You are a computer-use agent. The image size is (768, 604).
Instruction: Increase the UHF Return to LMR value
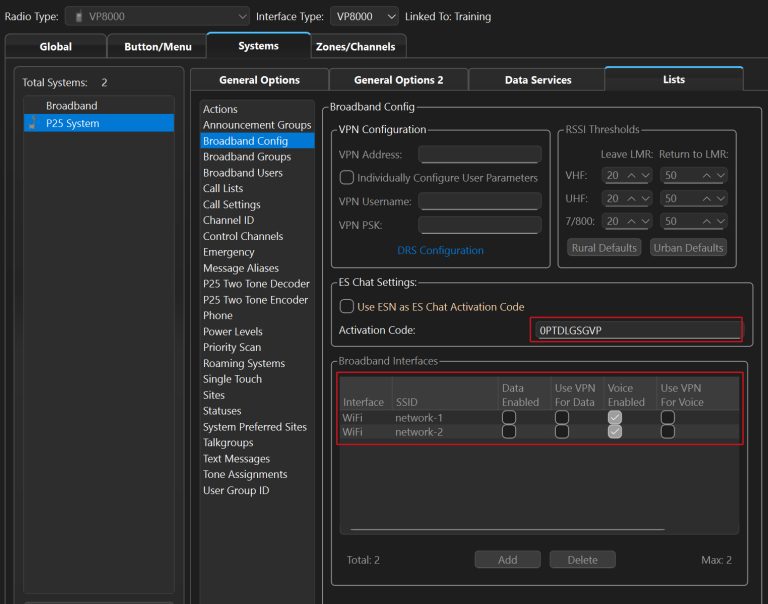(708, 199)
